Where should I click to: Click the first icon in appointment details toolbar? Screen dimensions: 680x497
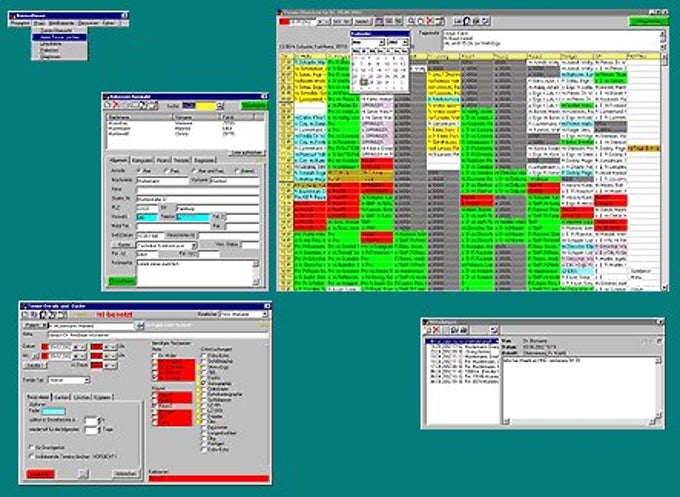coord(25,315)
